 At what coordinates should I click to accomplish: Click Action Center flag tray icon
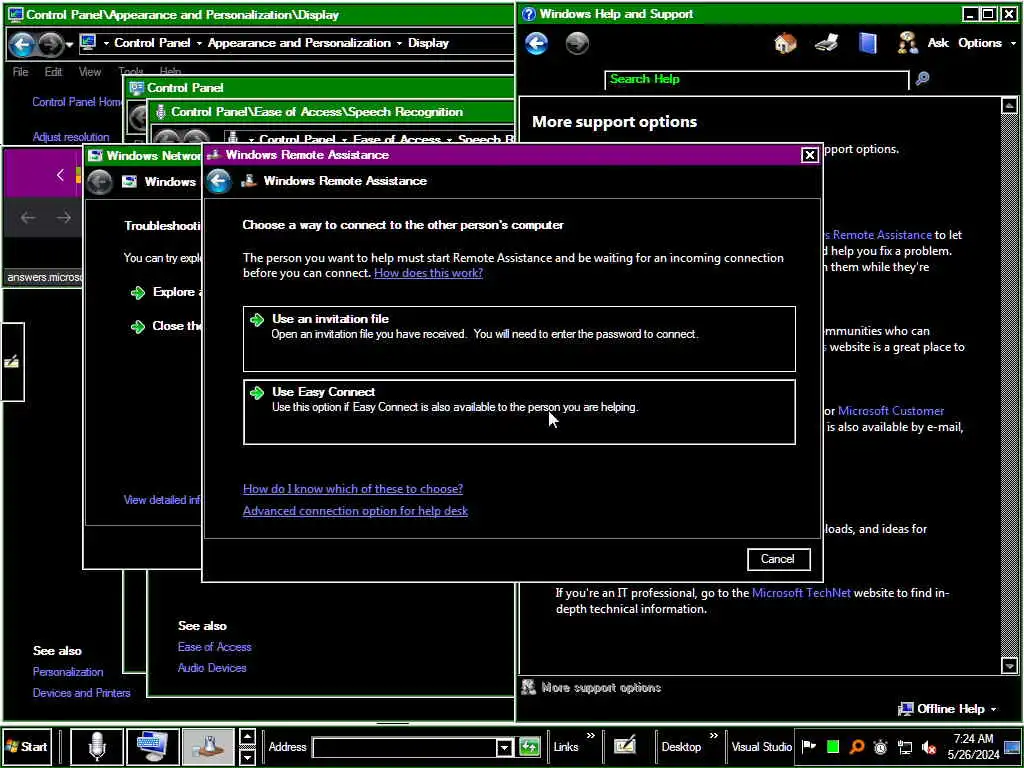point(808,746)
